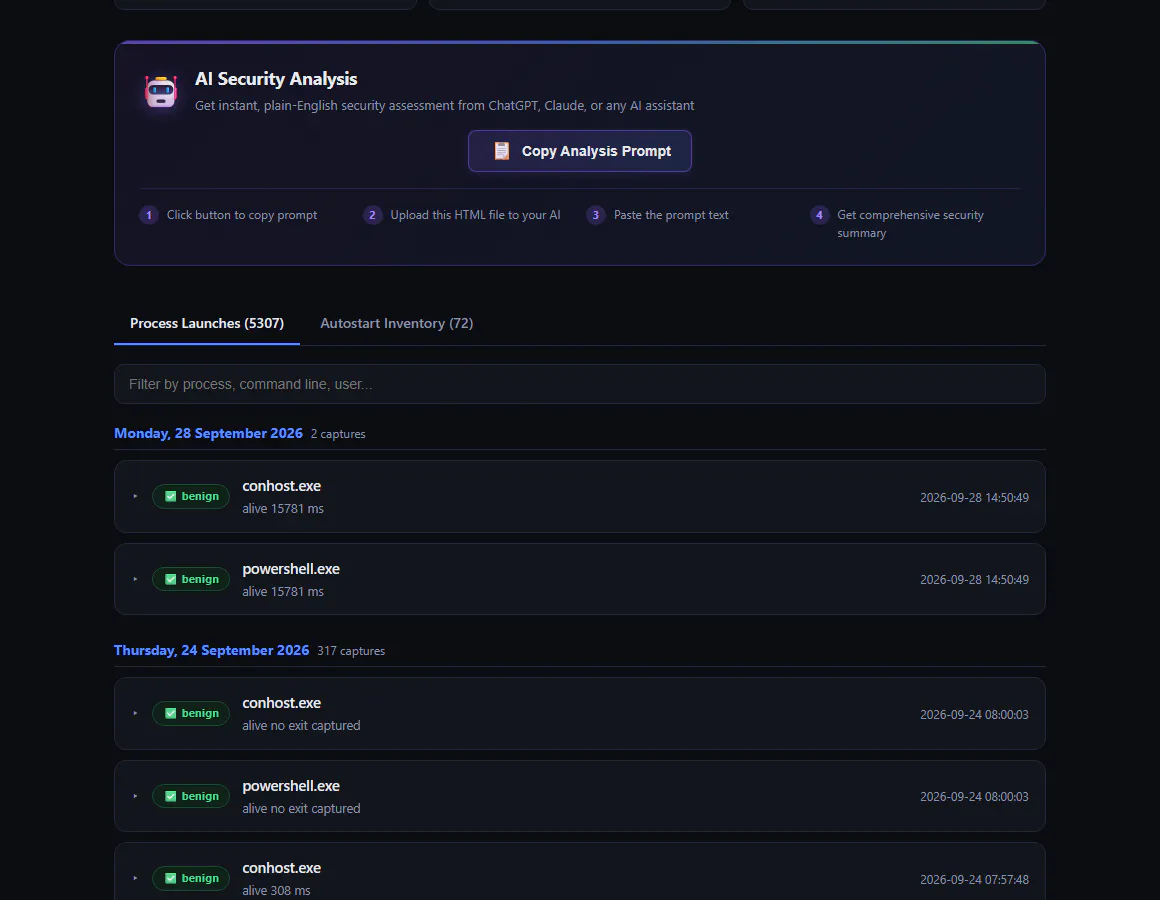This screenshot has width=1160, height=900.
Task: Click 'alive 15781 ms' under 28 September conhost.exe
Action: click(x=283, y=509)
